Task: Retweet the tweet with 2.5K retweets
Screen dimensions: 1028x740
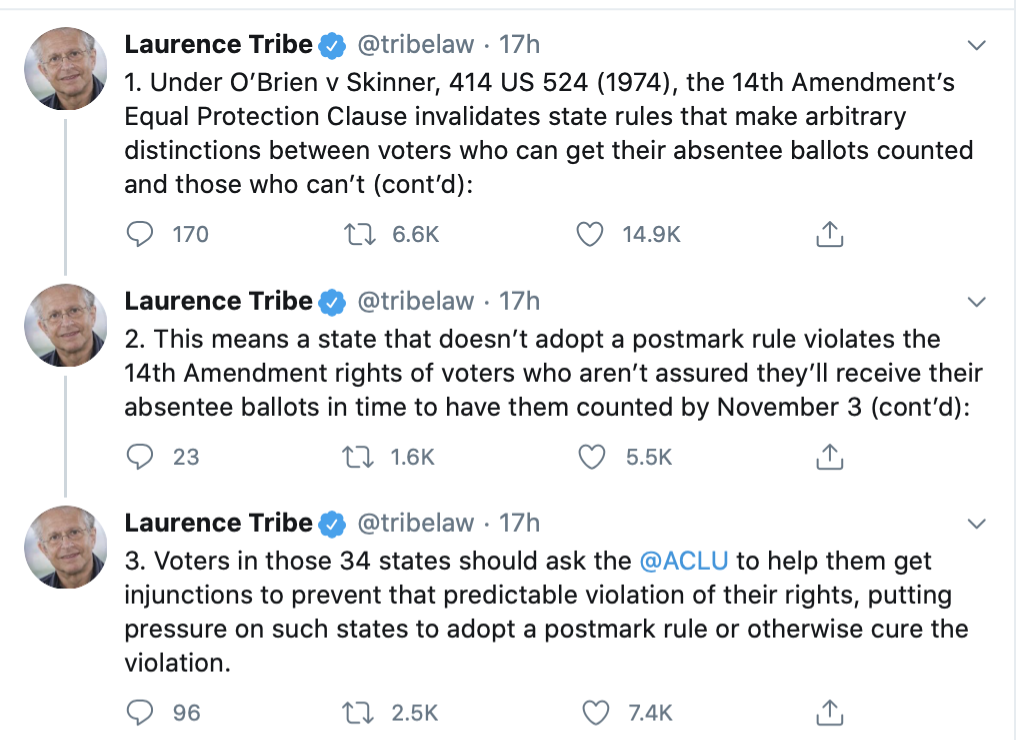Action: 355,712
